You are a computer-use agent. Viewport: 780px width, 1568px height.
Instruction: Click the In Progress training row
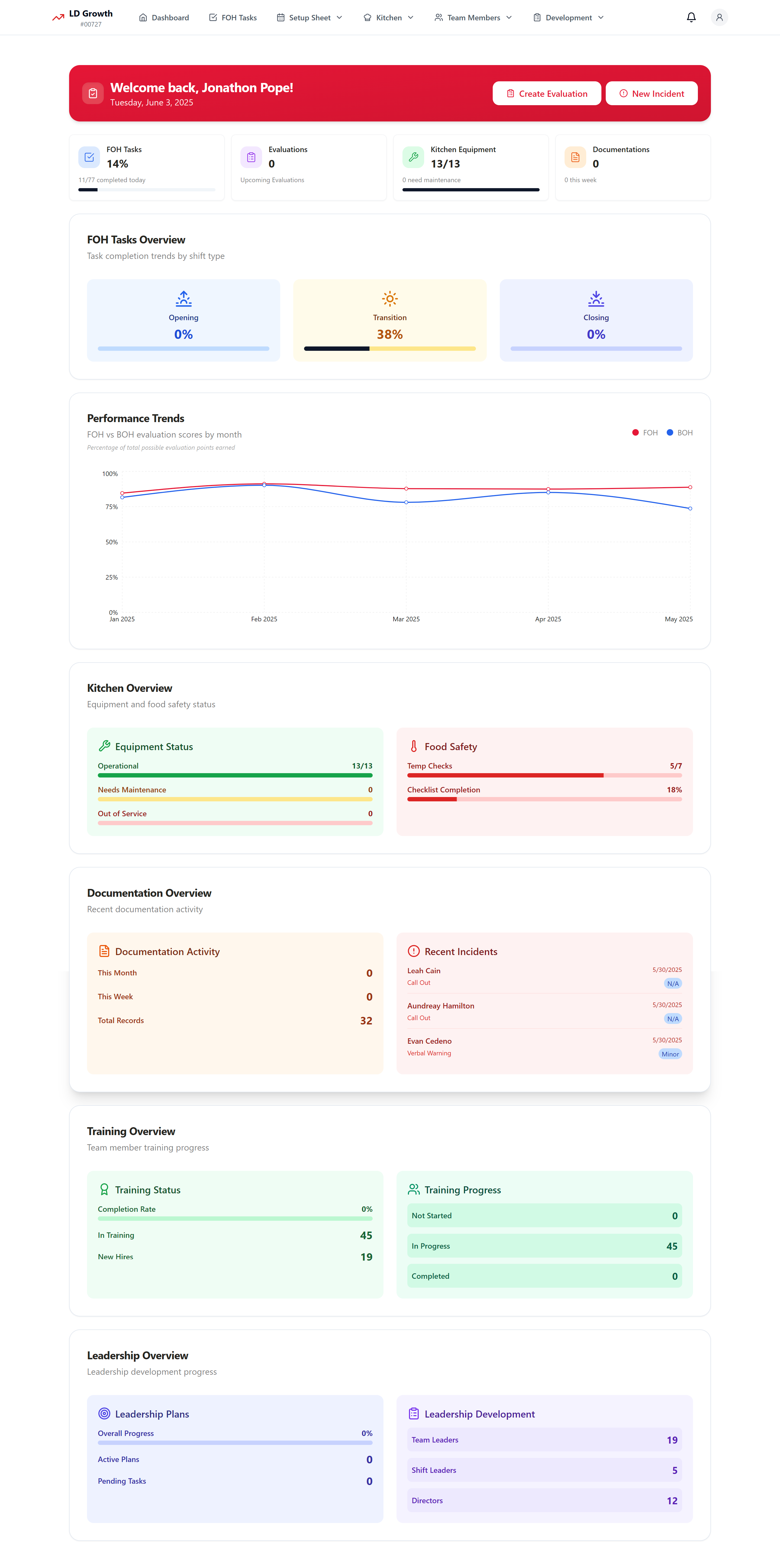[x=544, y=1246]
